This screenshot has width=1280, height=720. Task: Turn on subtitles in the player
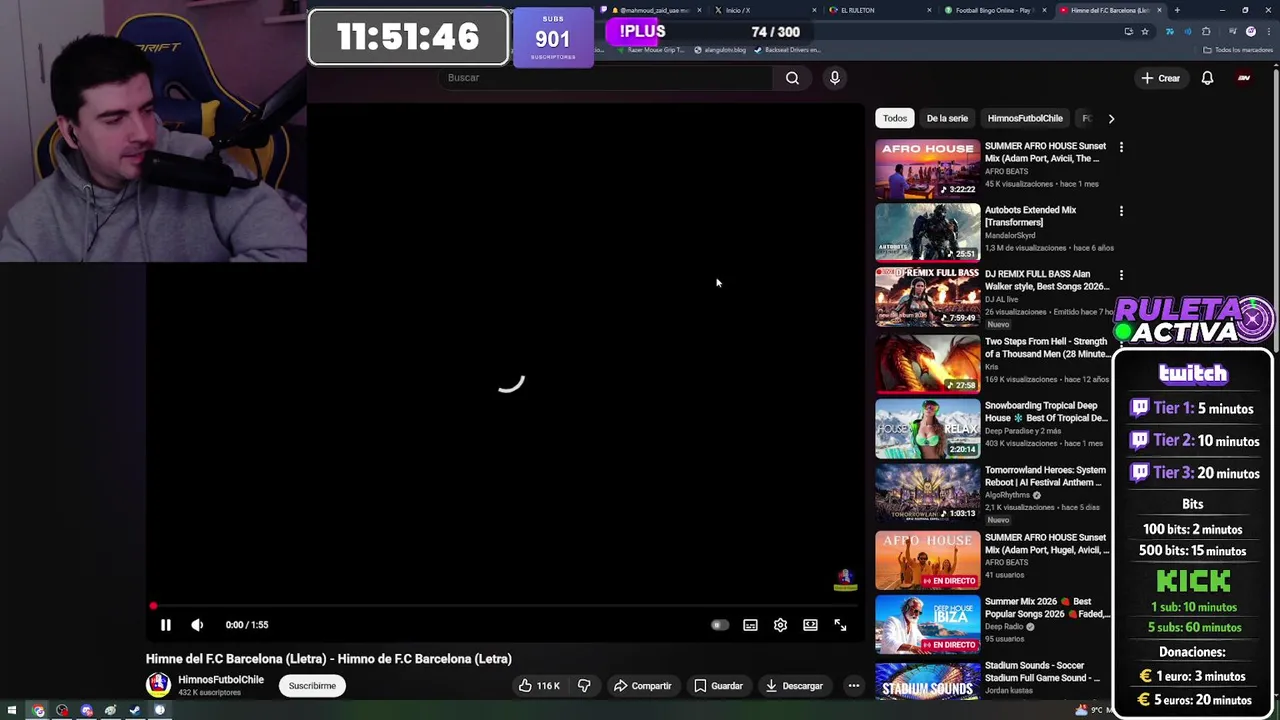point(750,625)
